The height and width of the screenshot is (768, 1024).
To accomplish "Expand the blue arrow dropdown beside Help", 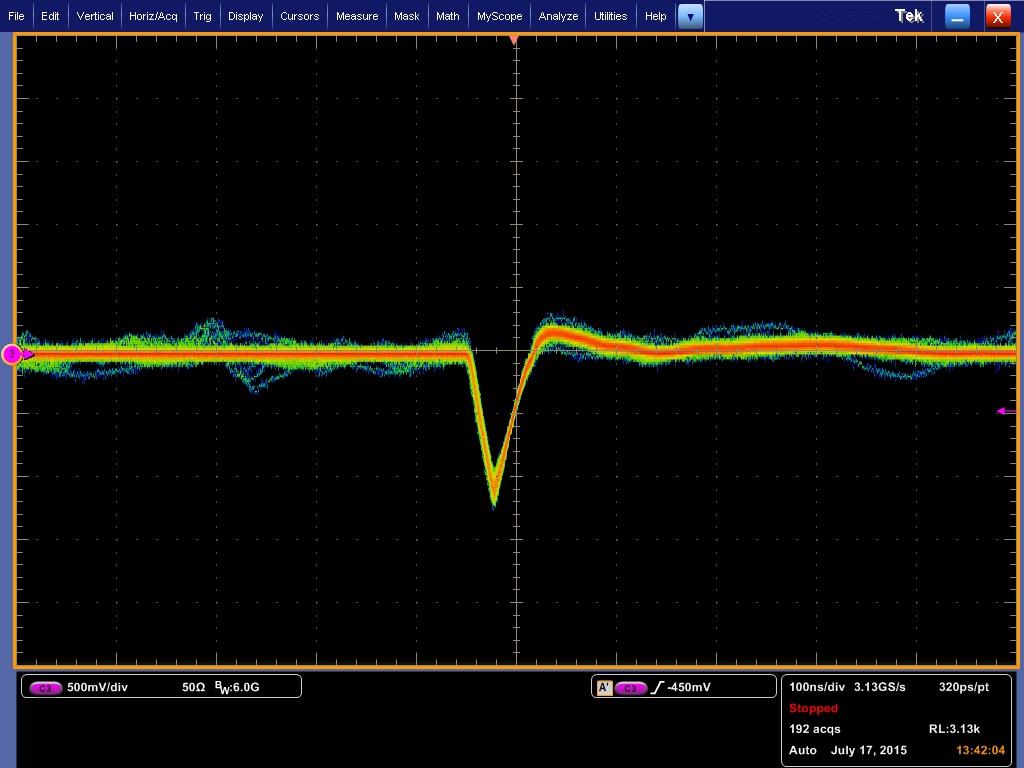I will 690,16.
